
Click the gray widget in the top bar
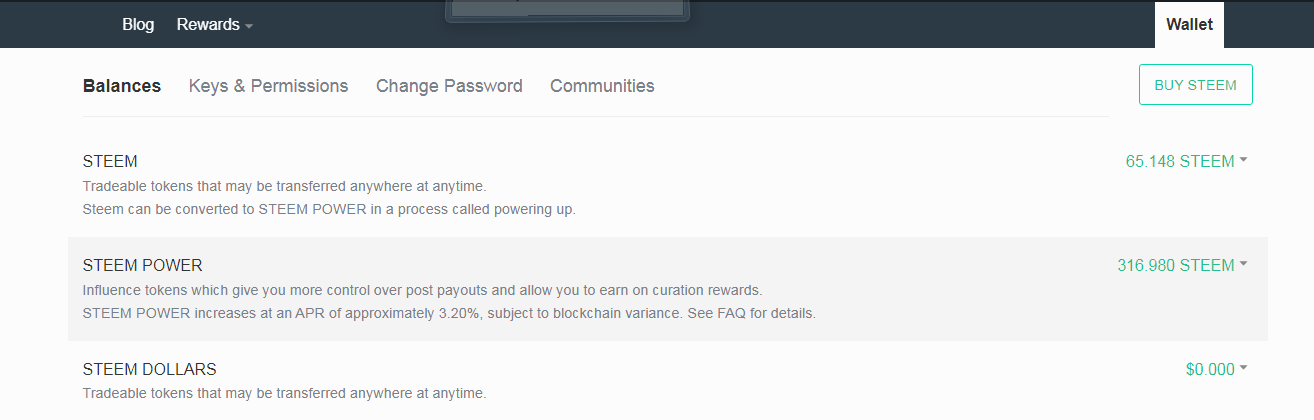coord(568,10)
